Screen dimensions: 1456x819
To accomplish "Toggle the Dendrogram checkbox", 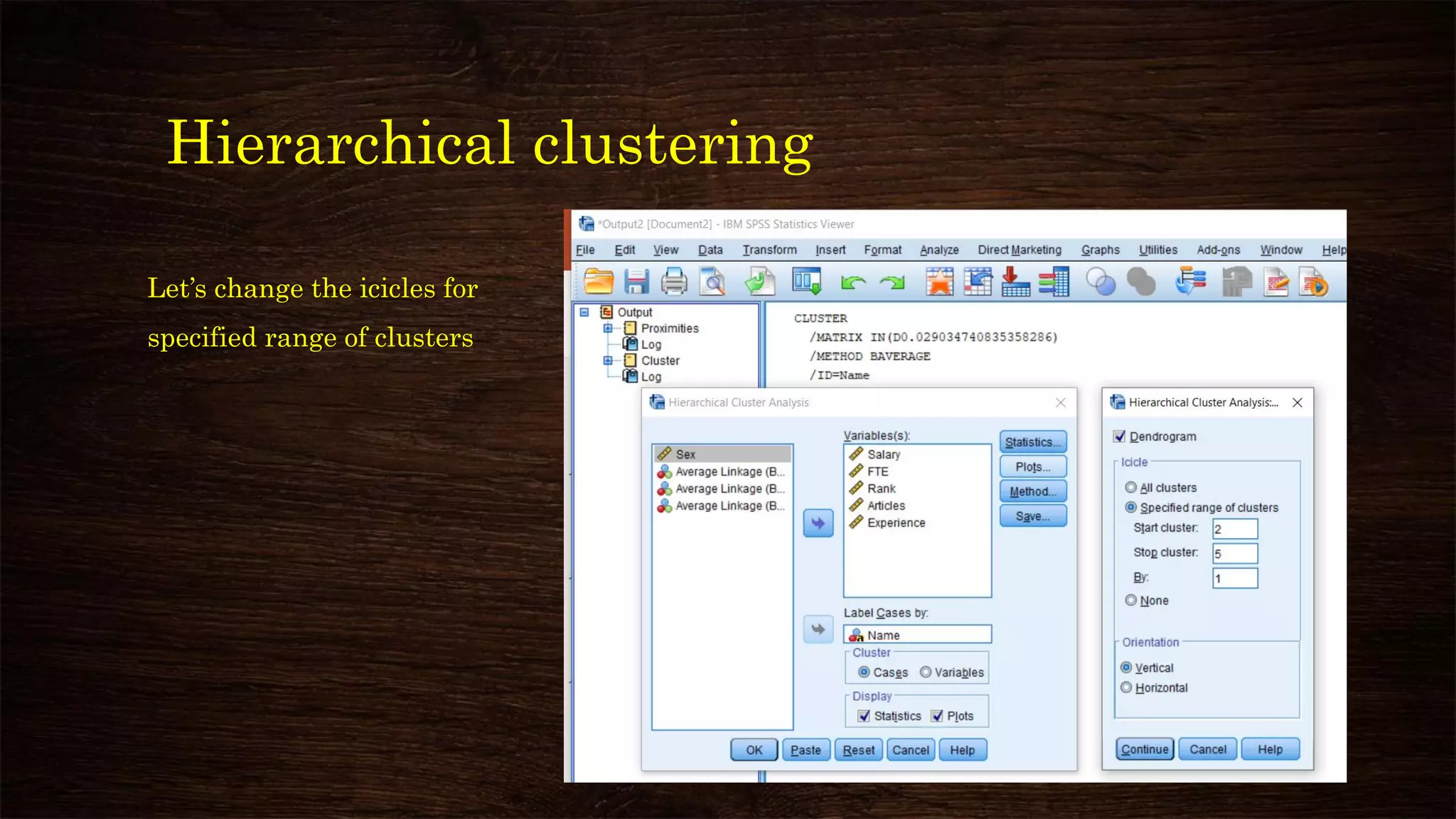I will 1120,437.
